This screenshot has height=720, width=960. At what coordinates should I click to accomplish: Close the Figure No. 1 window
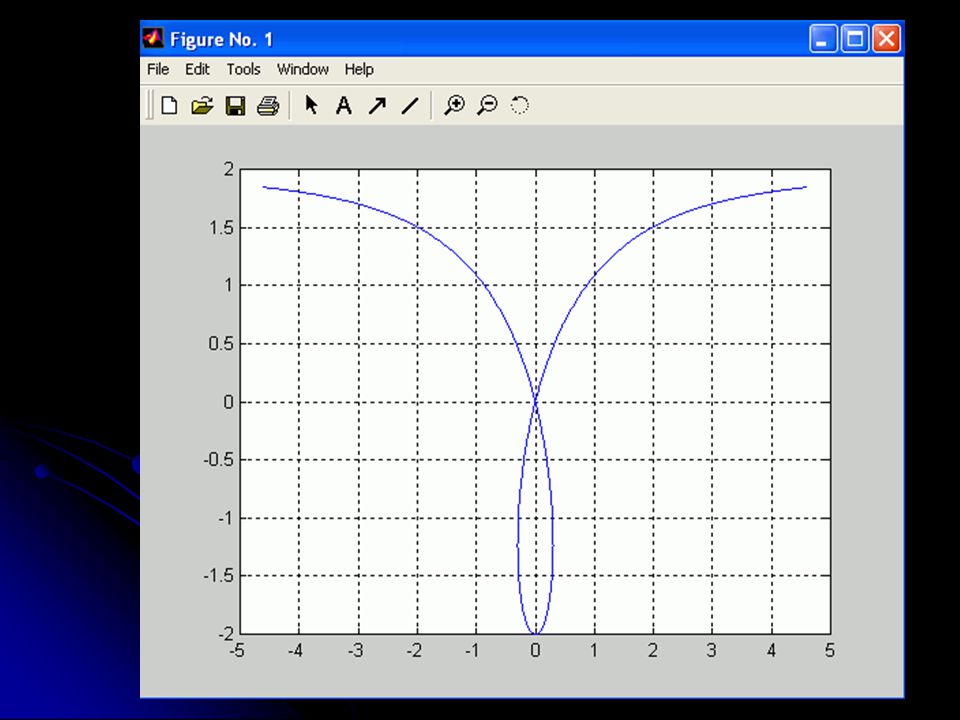point(886,39)
